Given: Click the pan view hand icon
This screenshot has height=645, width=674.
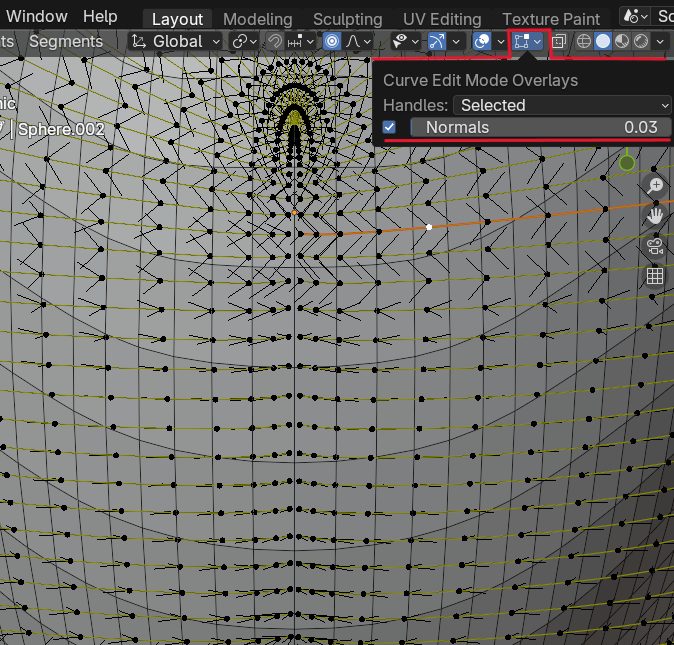Looking at the screenshot, I should (655, 216).
